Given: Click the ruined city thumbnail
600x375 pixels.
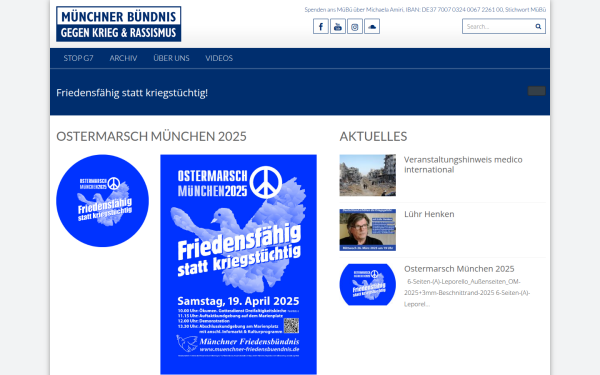Looking at the screenshot, I should pos(368,175).
